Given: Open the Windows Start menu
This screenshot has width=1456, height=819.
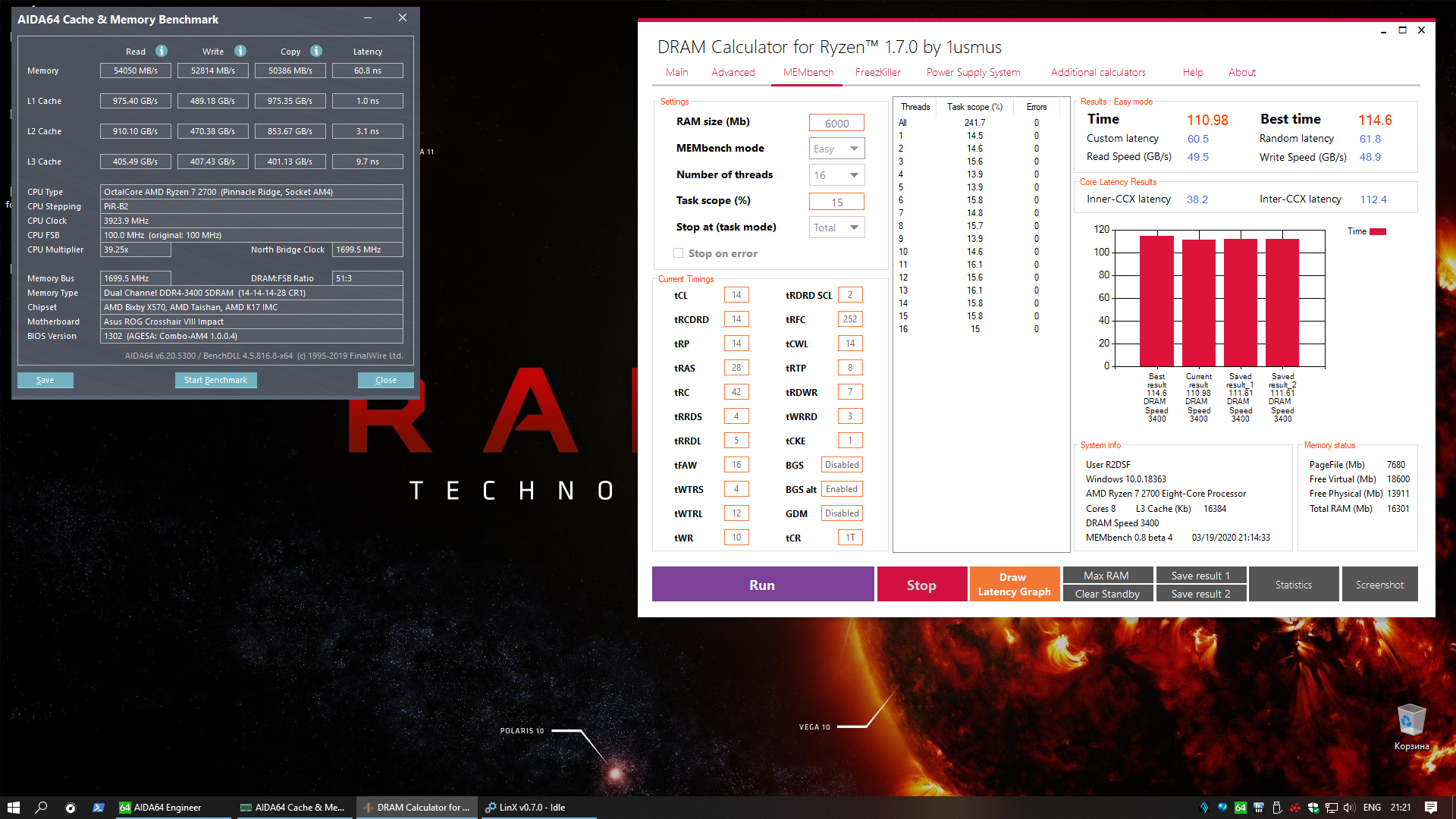Looking at the screenshot, I should (x=13, y=808).
